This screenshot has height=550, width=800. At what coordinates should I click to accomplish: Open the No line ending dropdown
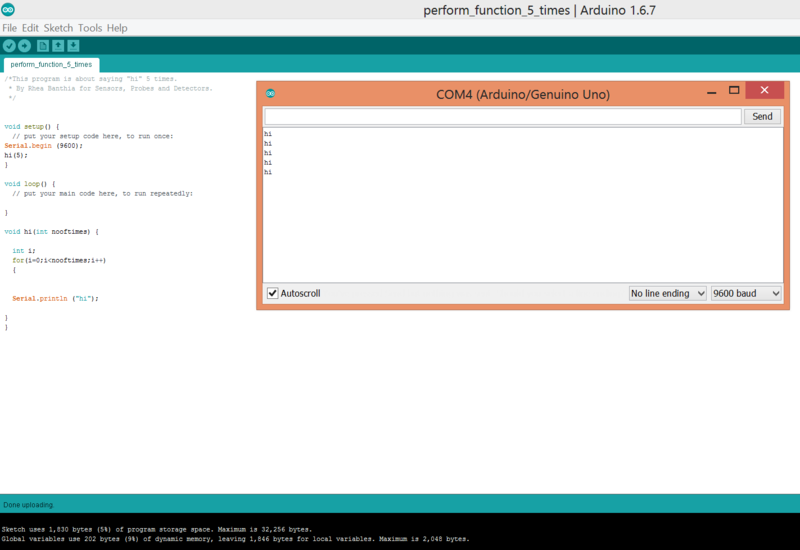coord(667,293)
